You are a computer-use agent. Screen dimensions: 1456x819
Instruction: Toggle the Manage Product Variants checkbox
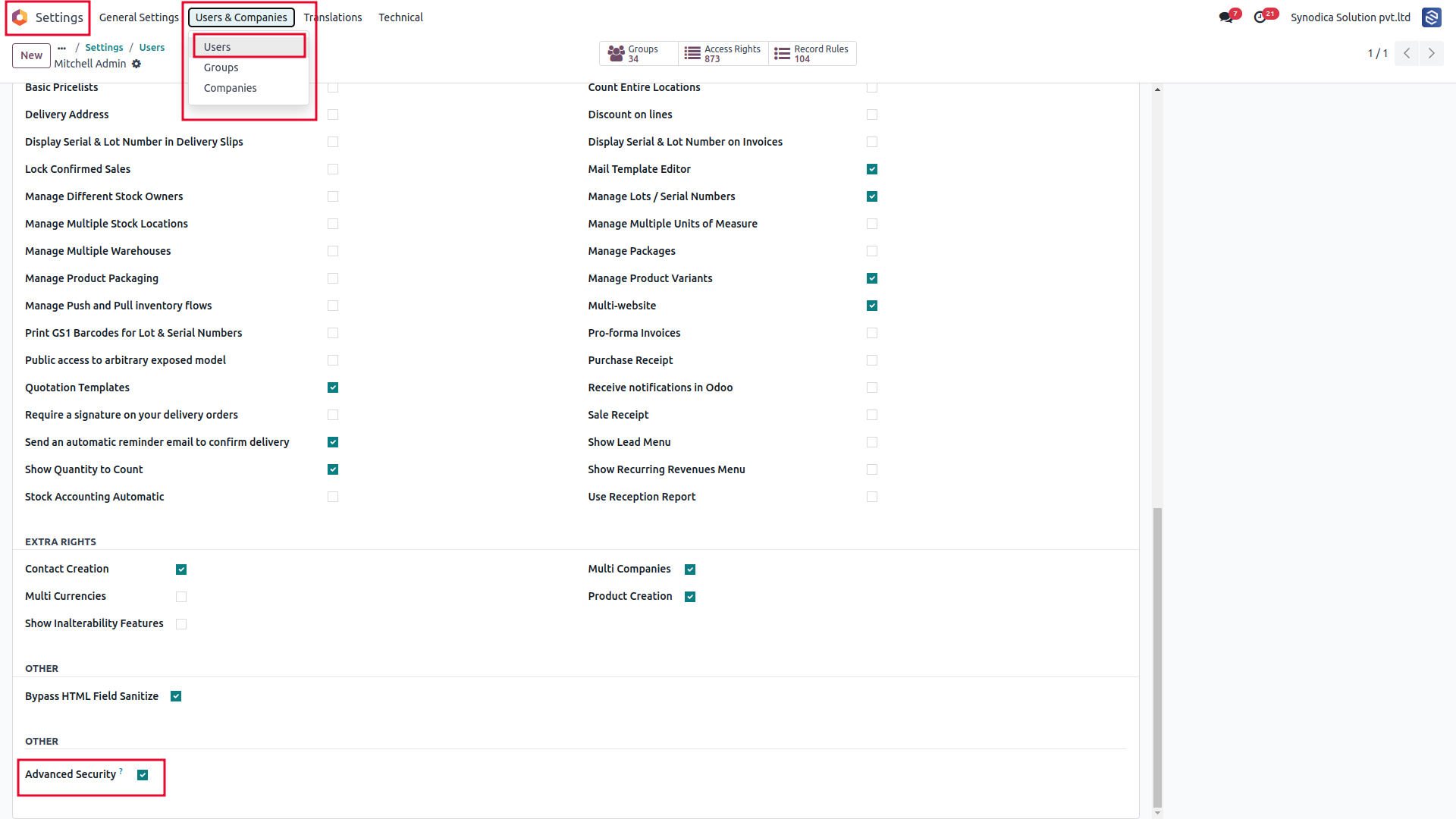[872, 278]
